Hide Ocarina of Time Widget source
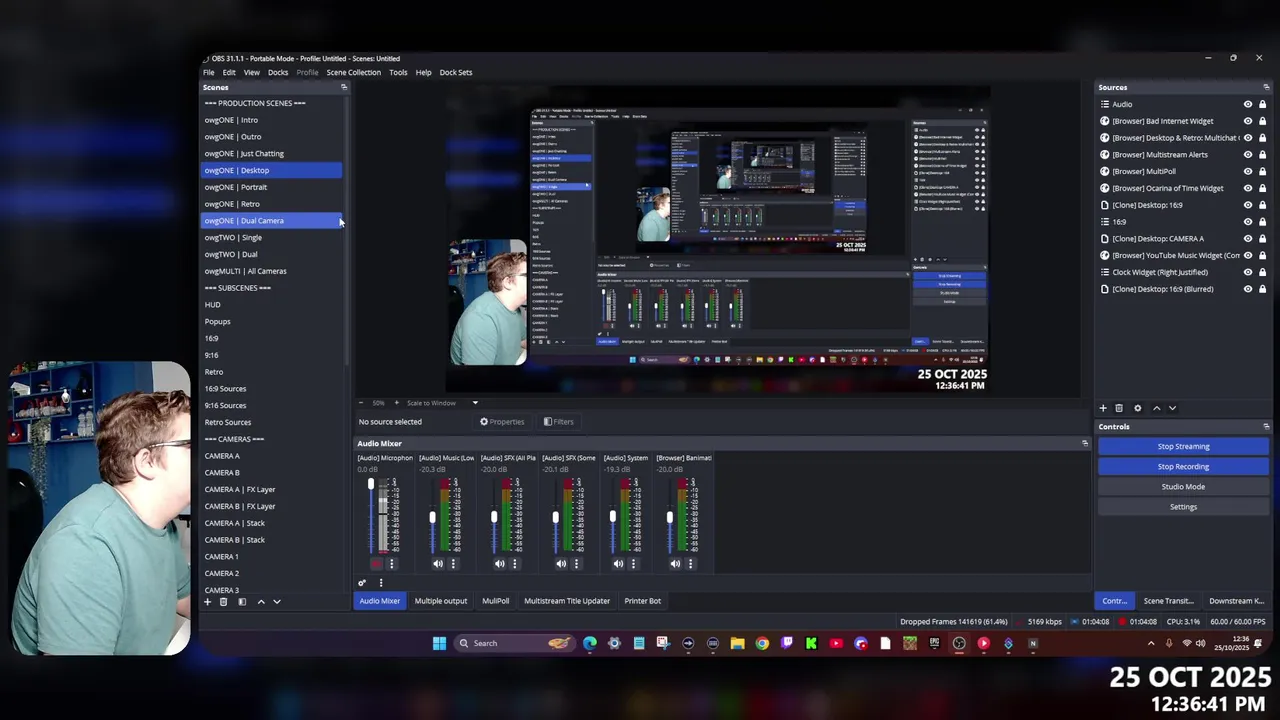 coord(1248,188)
